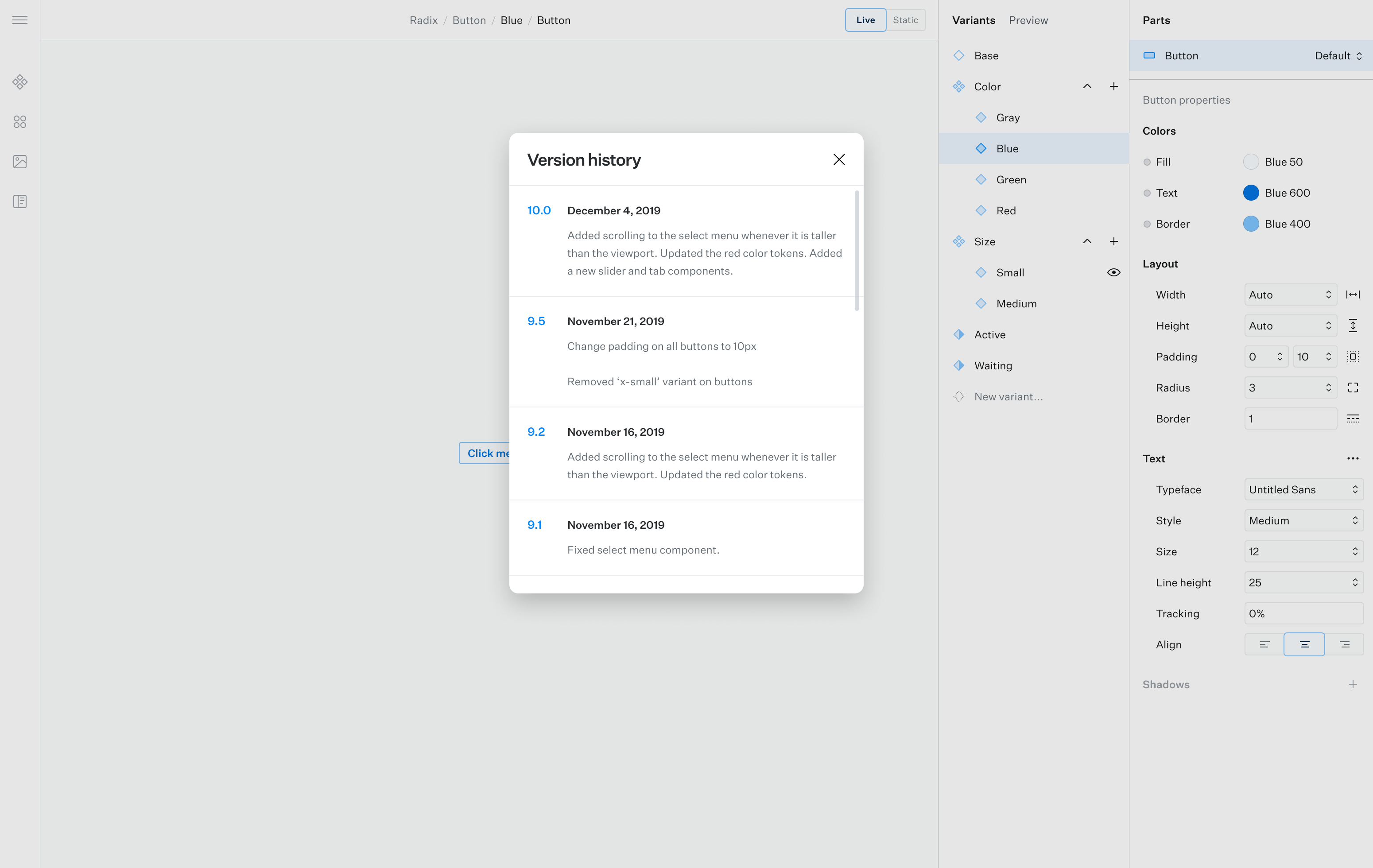Screen dimensions: 1373x868
Task: Click the individual corners icon next to Radius
Action: pos(1353,388)
